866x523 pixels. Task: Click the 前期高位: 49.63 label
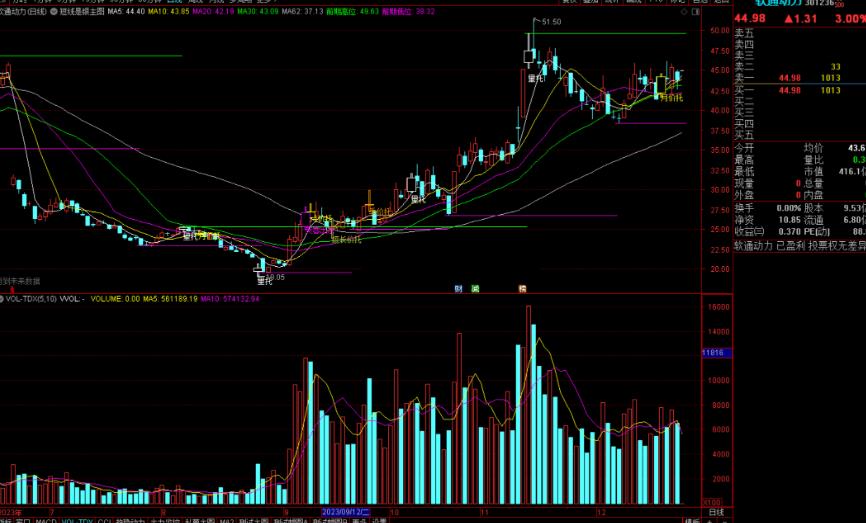pyautogui.click(x=352, y=12)
